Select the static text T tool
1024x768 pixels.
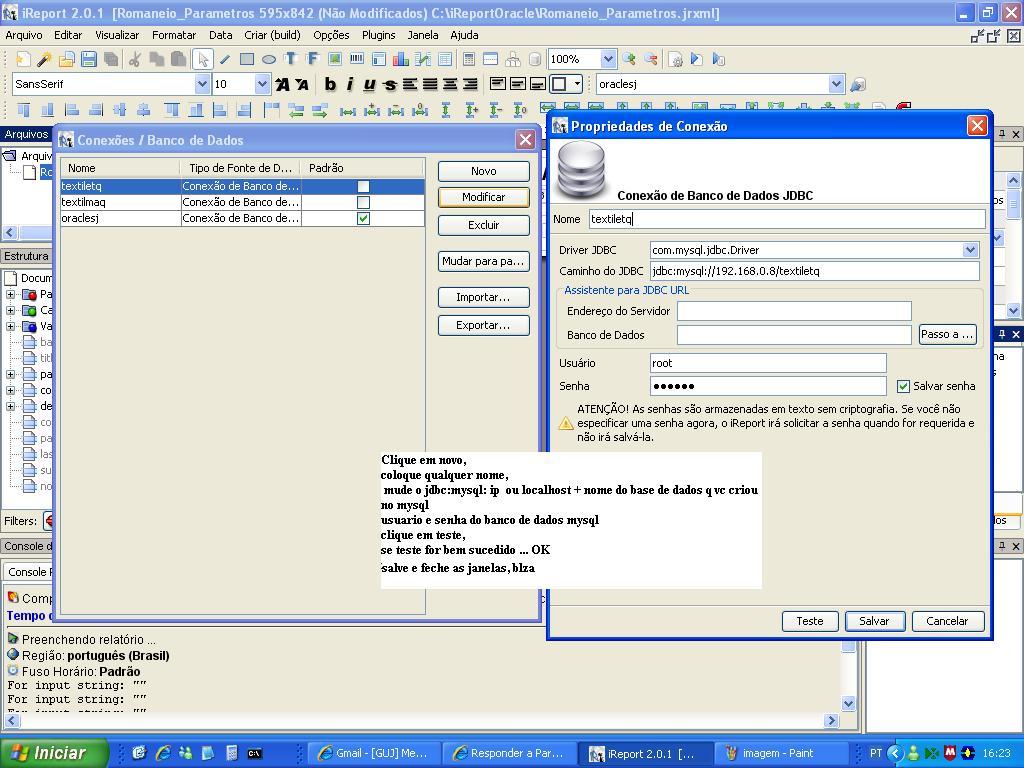[291, 59]
